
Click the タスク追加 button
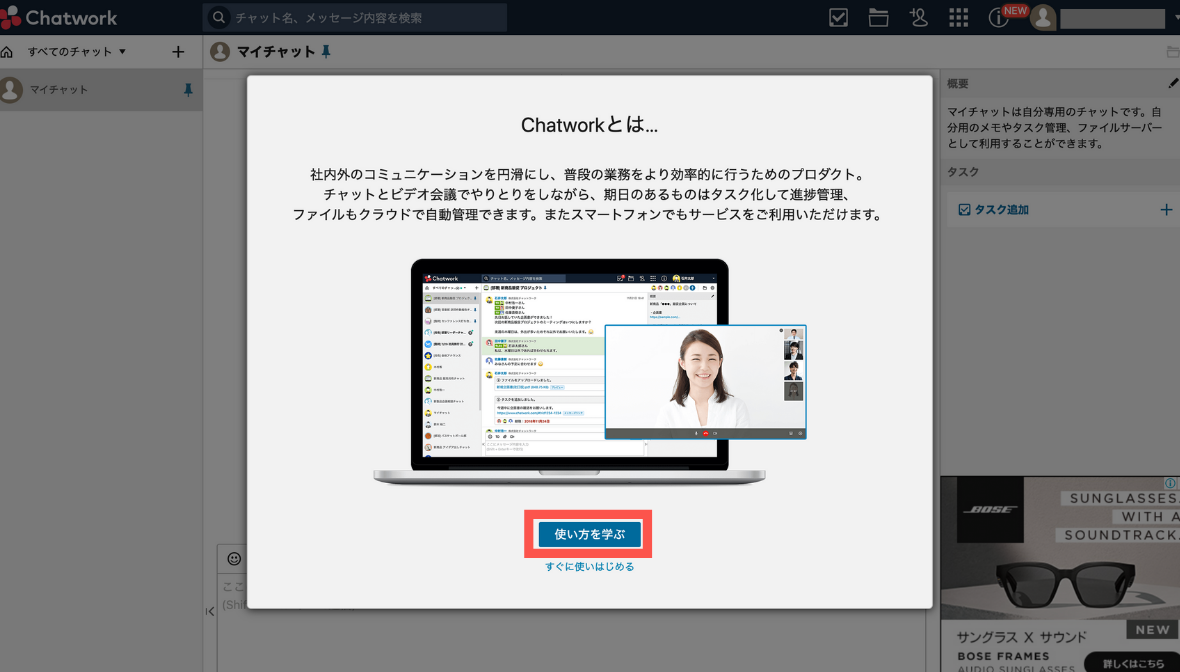coord(993,210)
